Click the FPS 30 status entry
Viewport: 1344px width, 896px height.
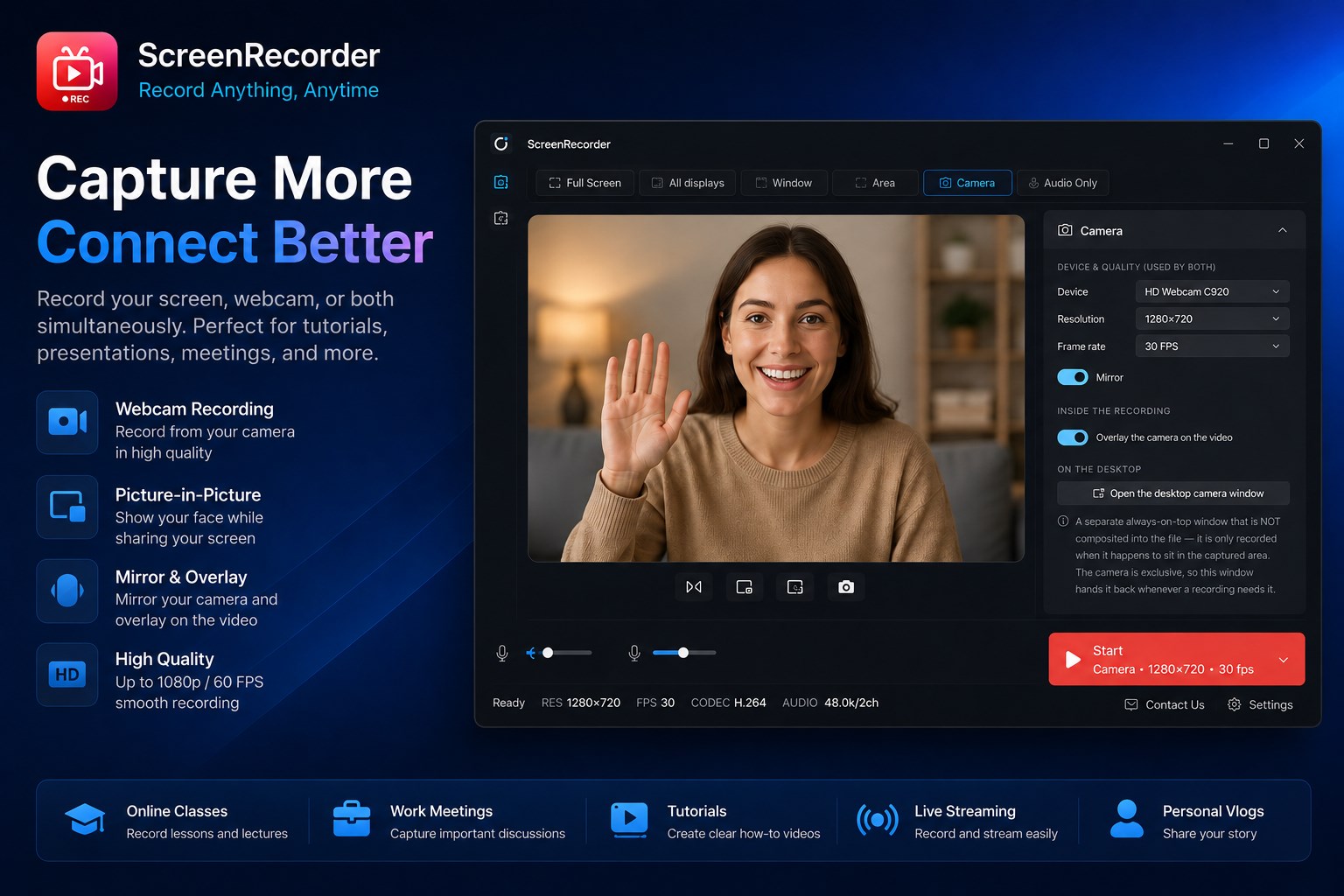655,703
